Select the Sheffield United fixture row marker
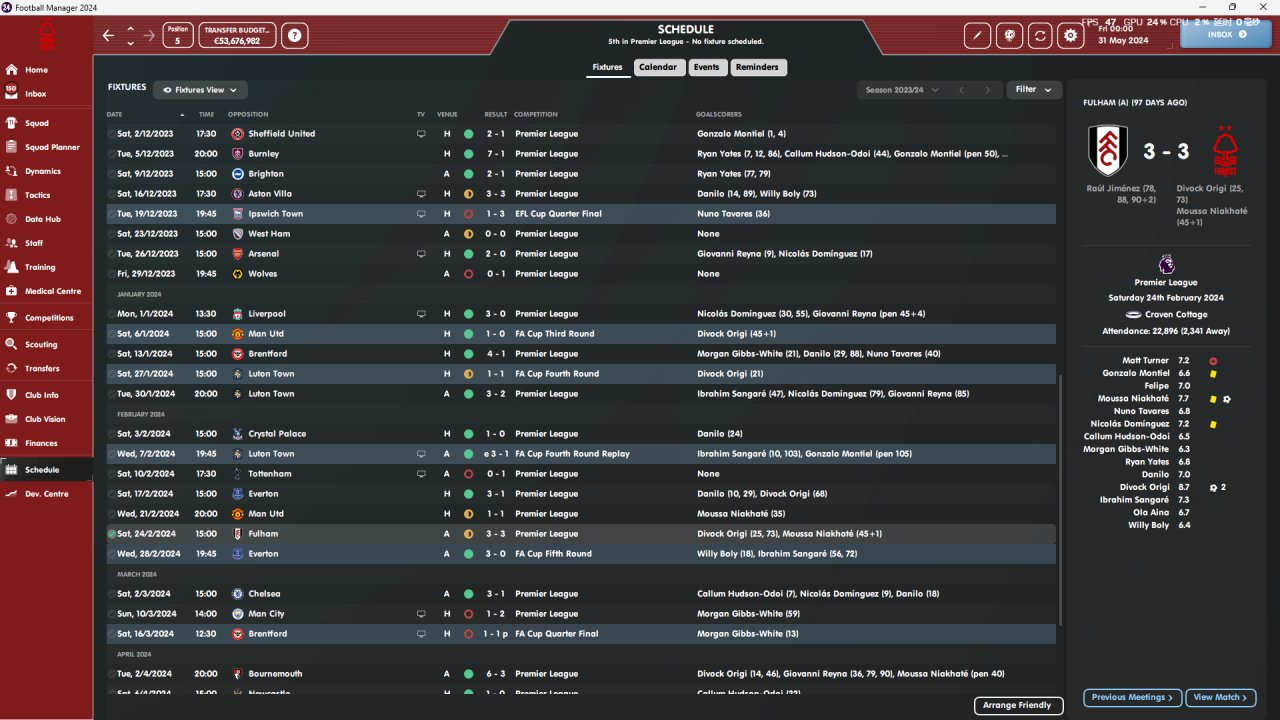 point(112,134)
